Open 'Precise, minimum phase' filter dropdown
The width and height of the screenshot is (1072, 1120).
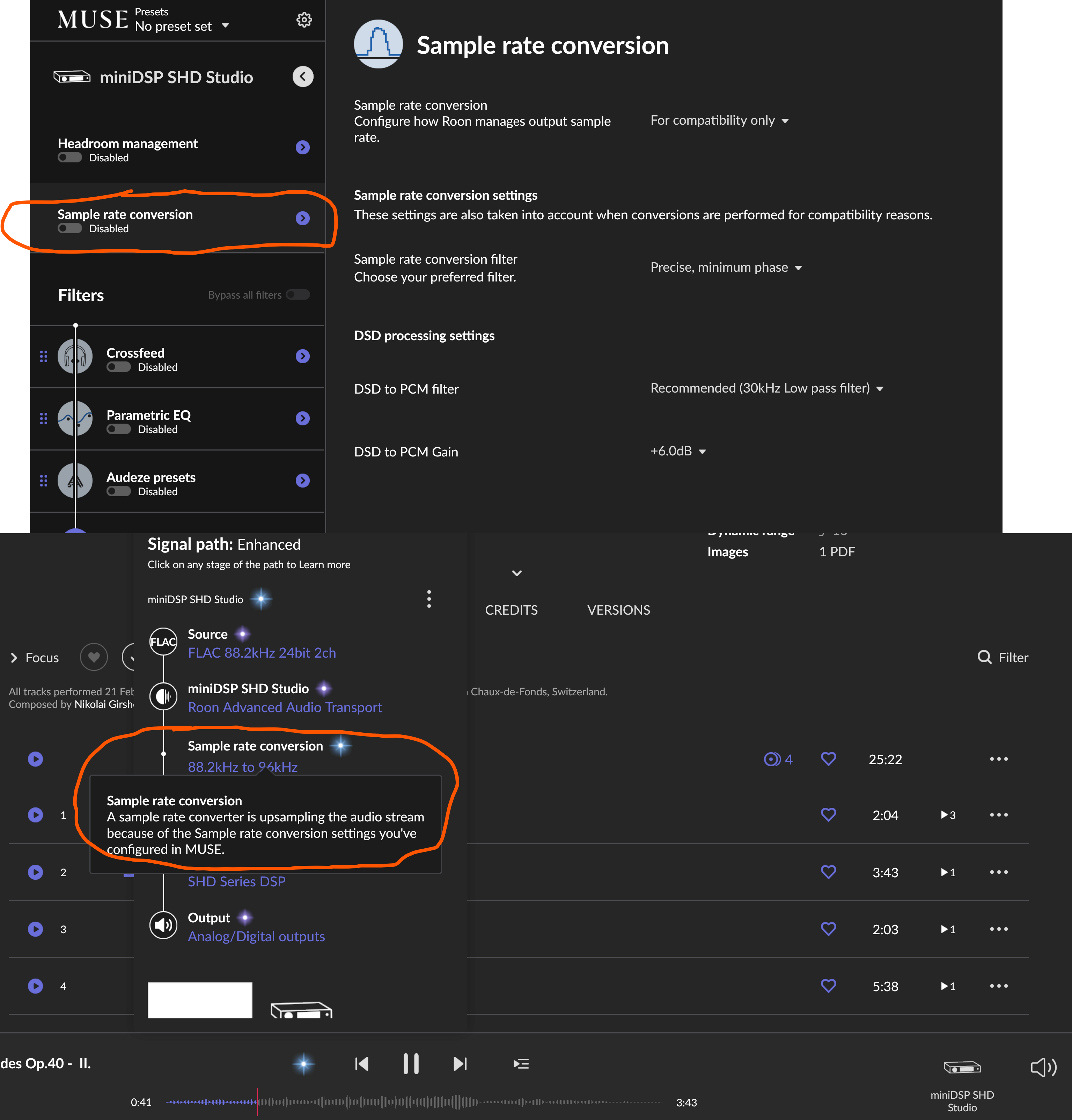pyautogui.click(x=726, y=268)
